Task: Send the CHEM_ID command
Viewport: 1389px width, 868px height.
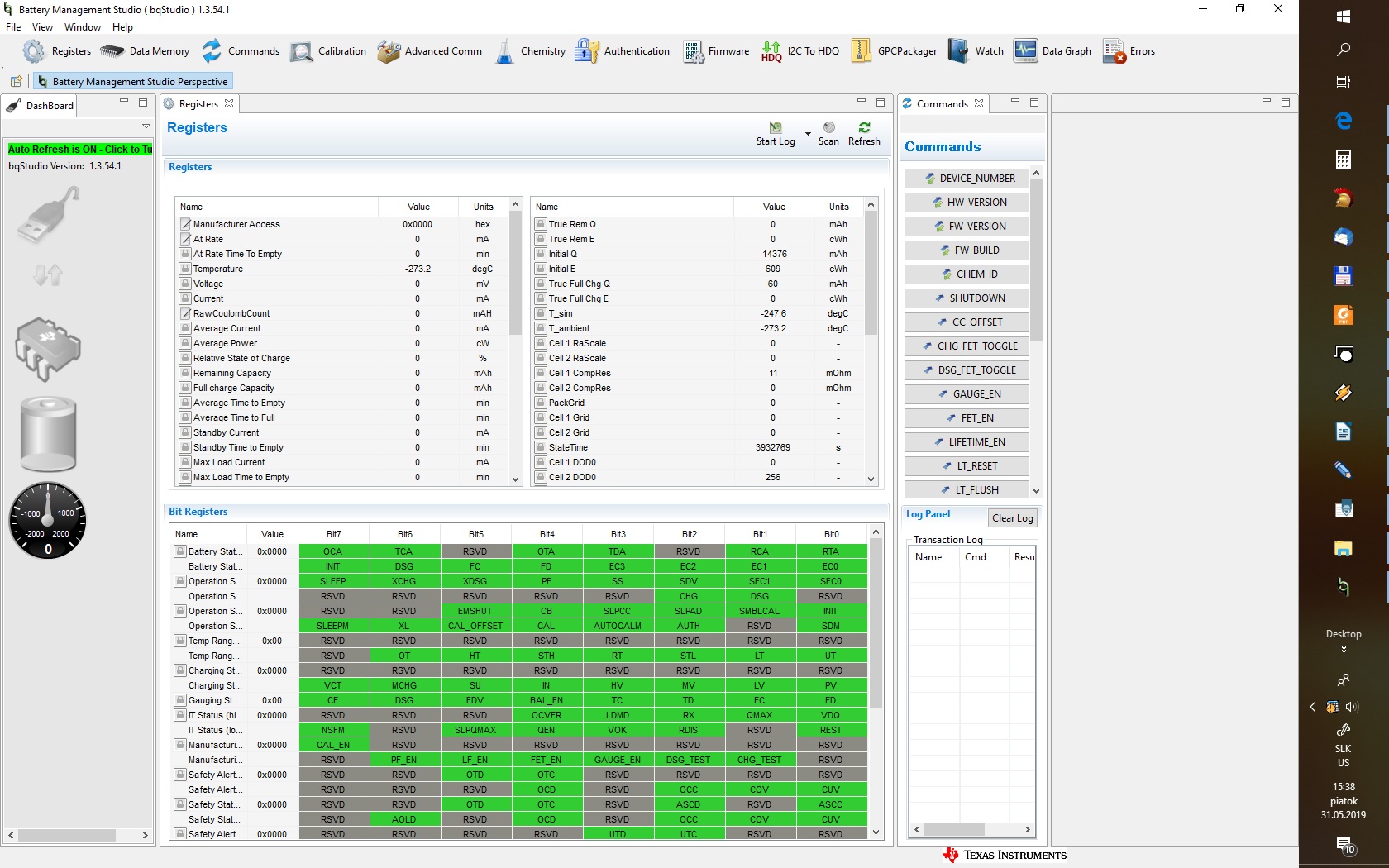Action: click(x=967, y=274)
